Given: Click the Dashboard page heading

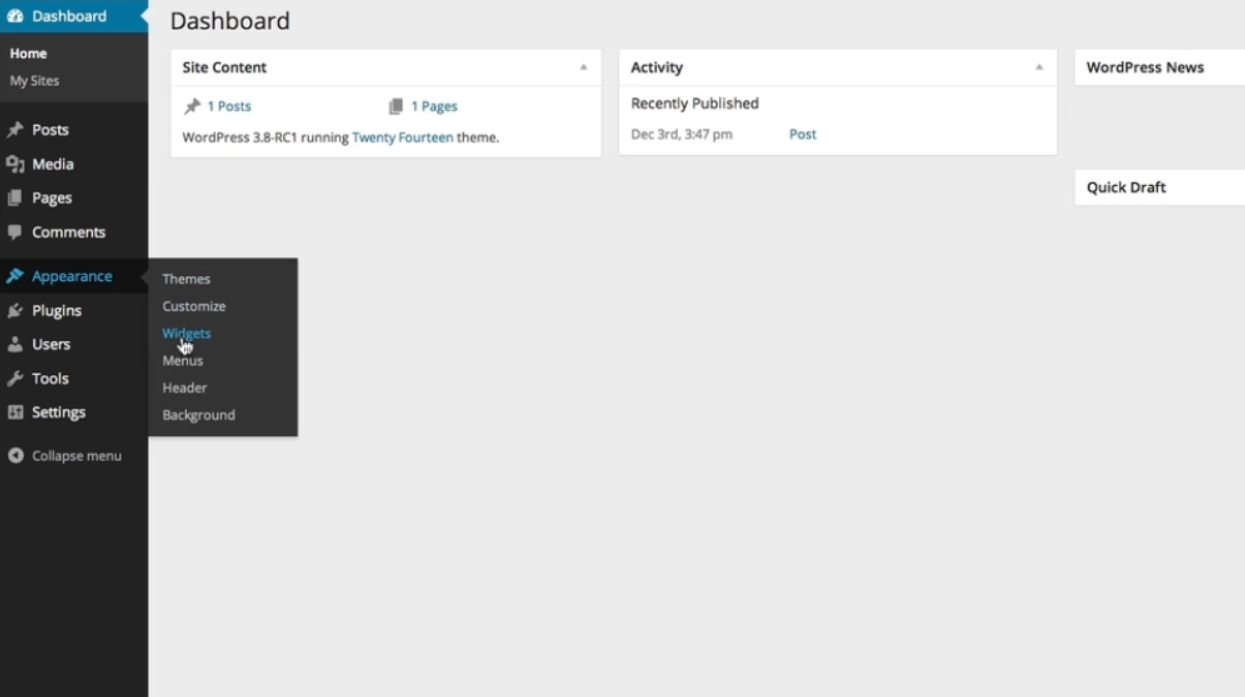Looking at the screenshot, I should (x=230, y=20).
